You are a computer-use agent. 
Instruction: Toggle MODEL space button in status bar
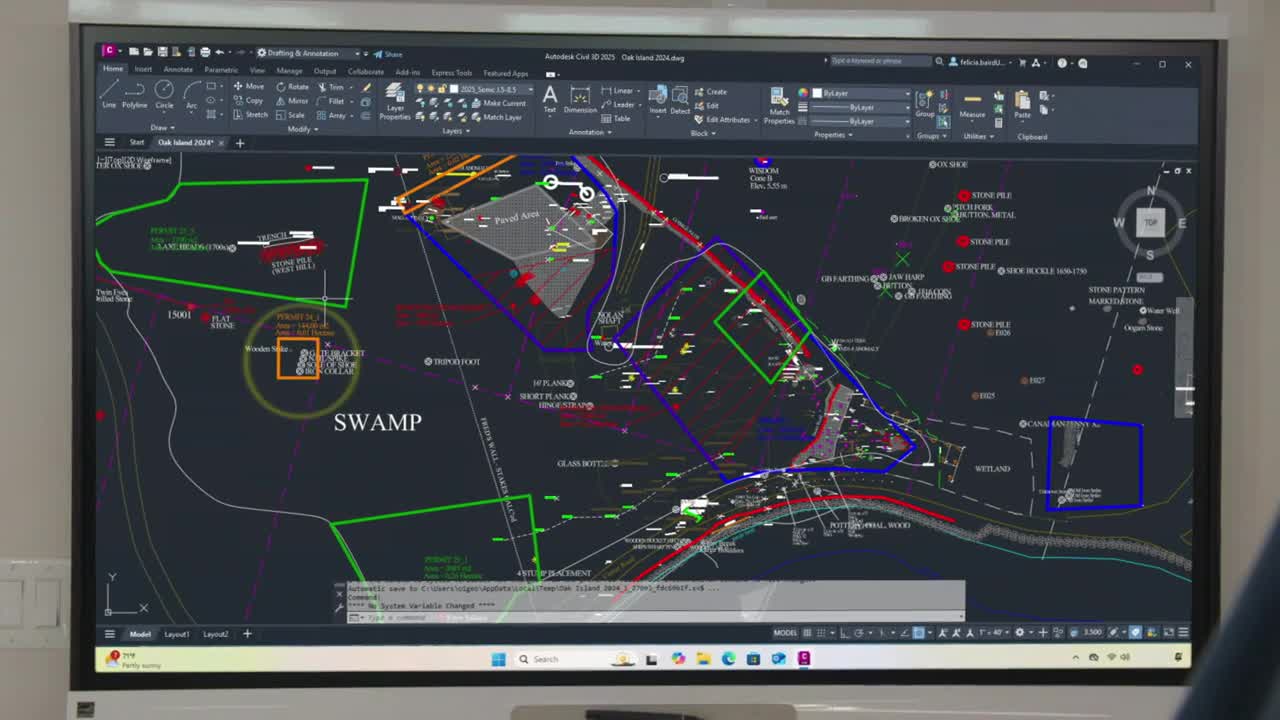pyautogui.click(x=785, y=633)
